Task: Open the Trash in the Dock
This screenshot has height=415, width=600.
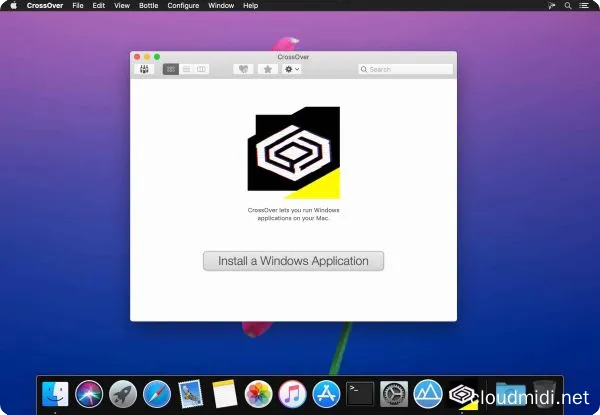Action: tap(545, 394)
